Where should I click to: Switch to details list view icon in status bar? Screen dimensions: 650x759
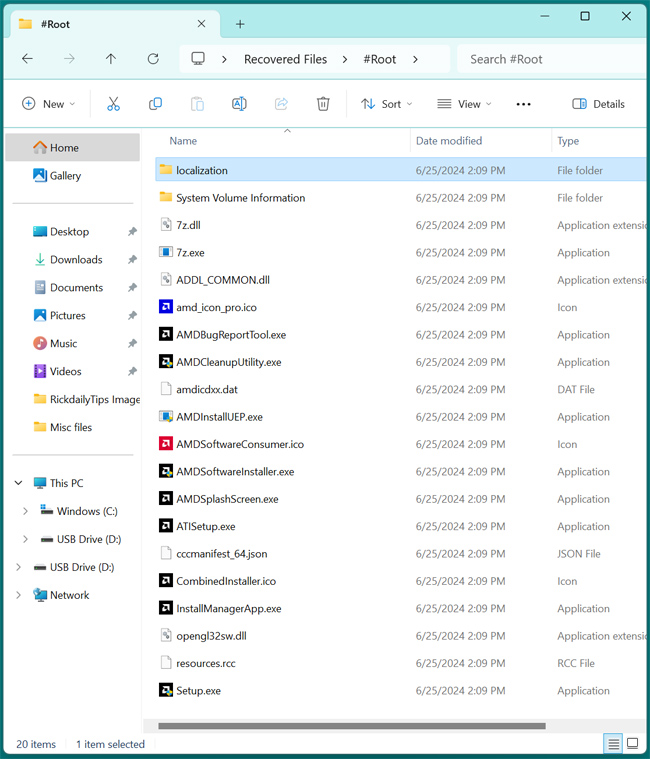click(613, 744)
